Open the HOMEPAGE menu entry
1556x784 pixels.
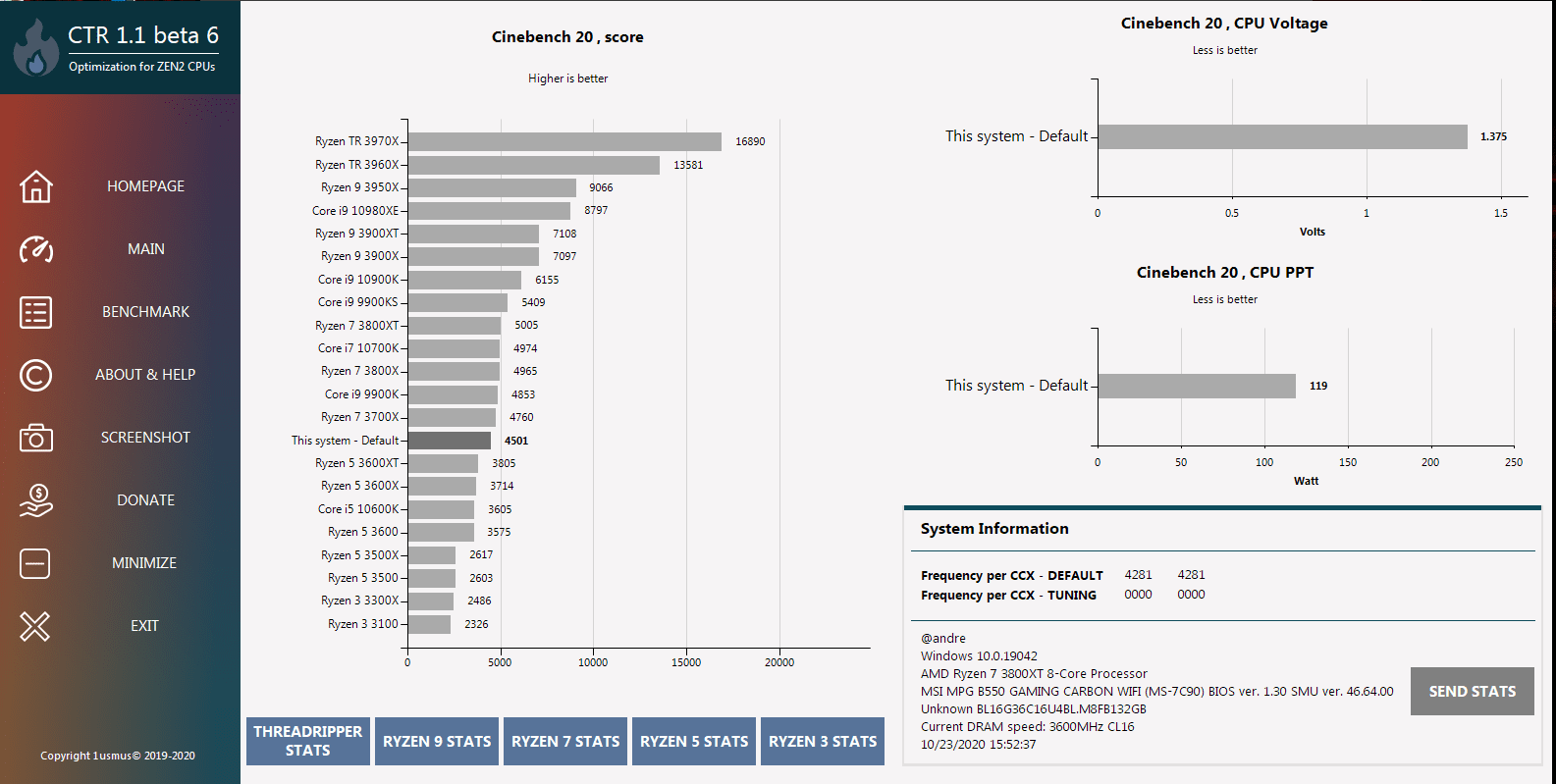(145, 186)
